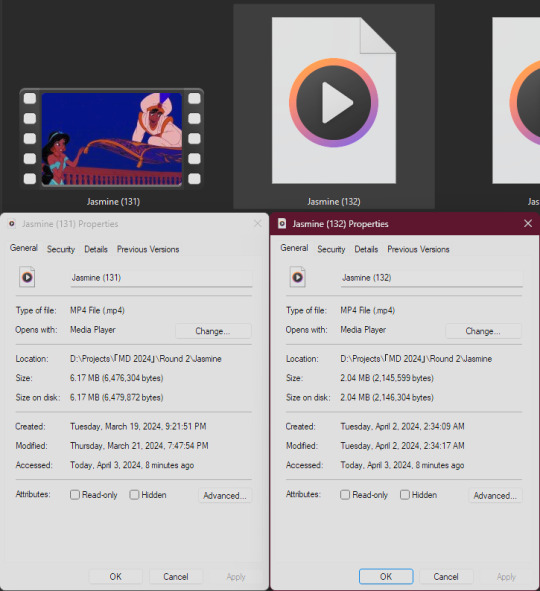This screenshot has width=540, height=591.
Task: Click size value 6.17 MB (6,476,304 bytes)
Action: (x=116, y=378)
